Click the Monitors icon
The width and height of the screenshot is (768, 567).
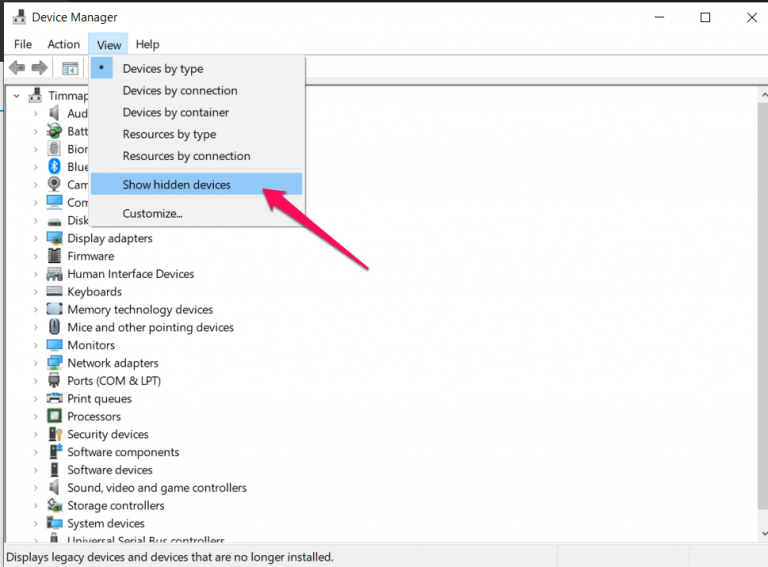[54, 345]
